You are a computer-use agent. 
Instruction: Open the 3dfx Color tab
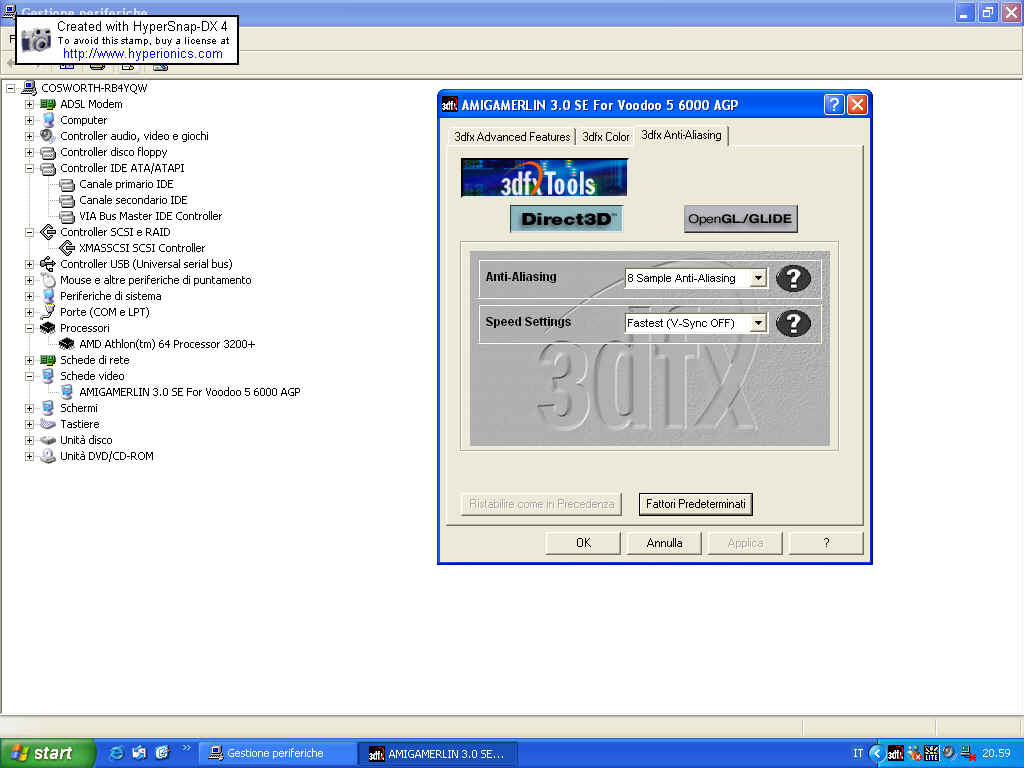606,137
